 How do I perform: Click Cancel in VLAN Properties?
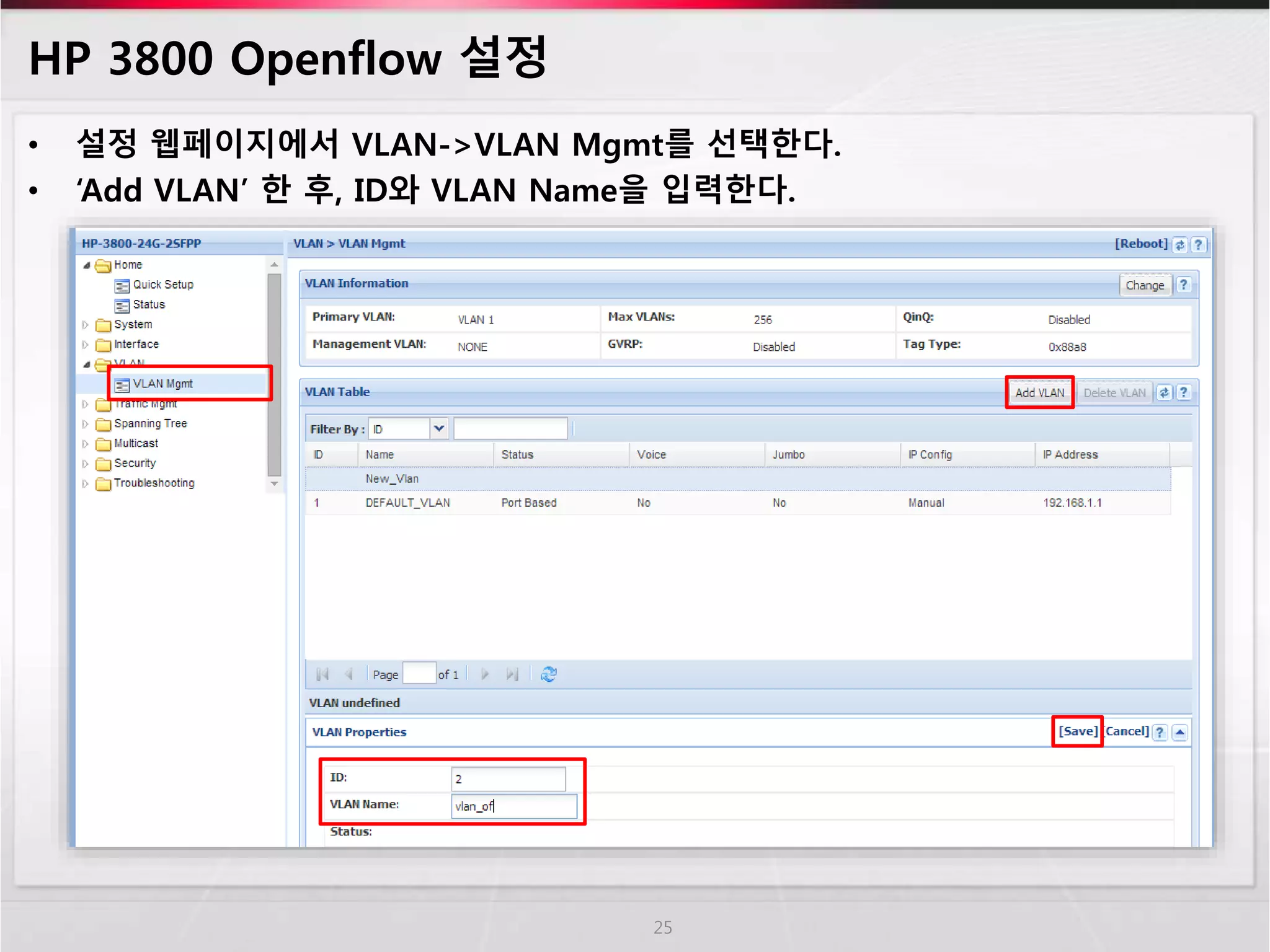click(x=1127, y=731)
